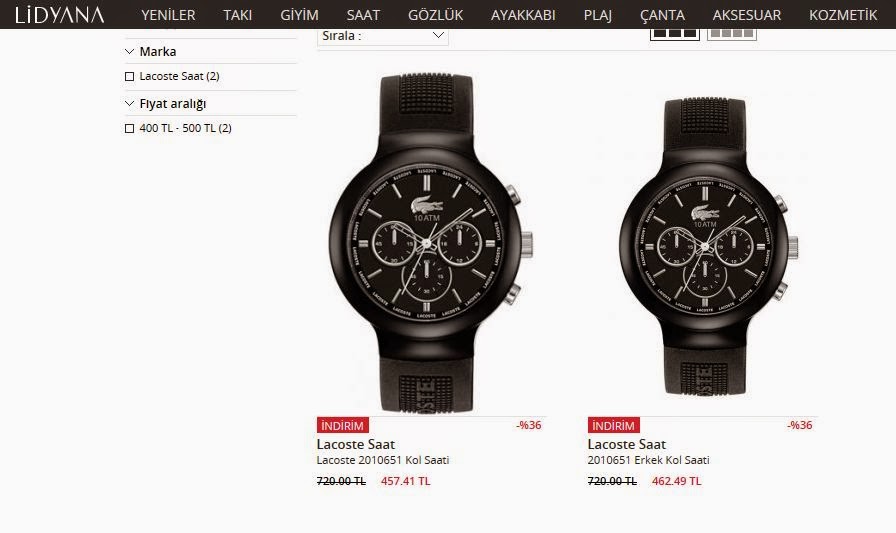Click the İNDİRİM badge on first watch
The width and height of the screenshot is (896, 533).
click(343, 426)
